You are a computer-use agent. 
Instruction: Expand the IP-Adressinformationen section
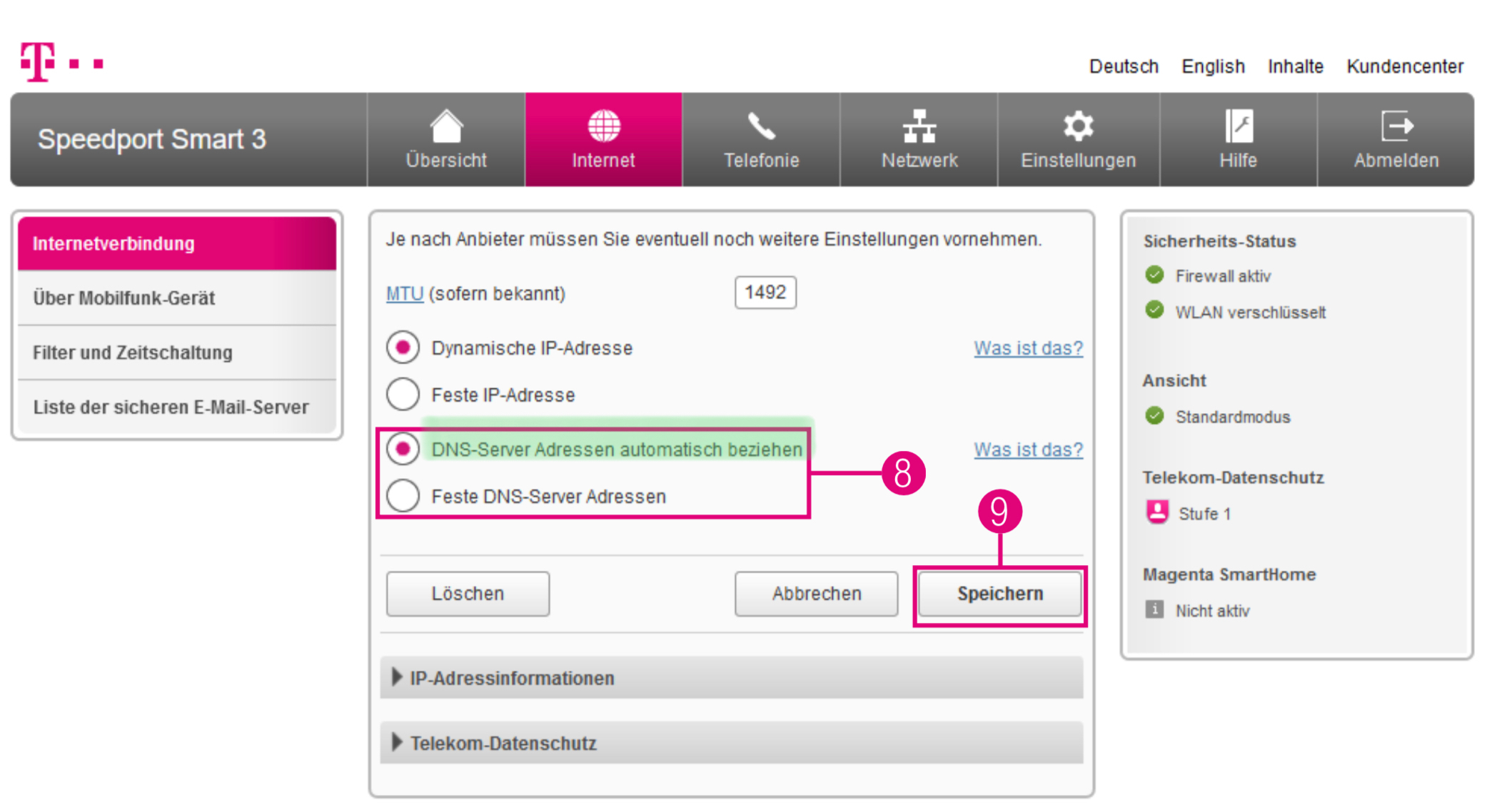[x=731, y=678]
